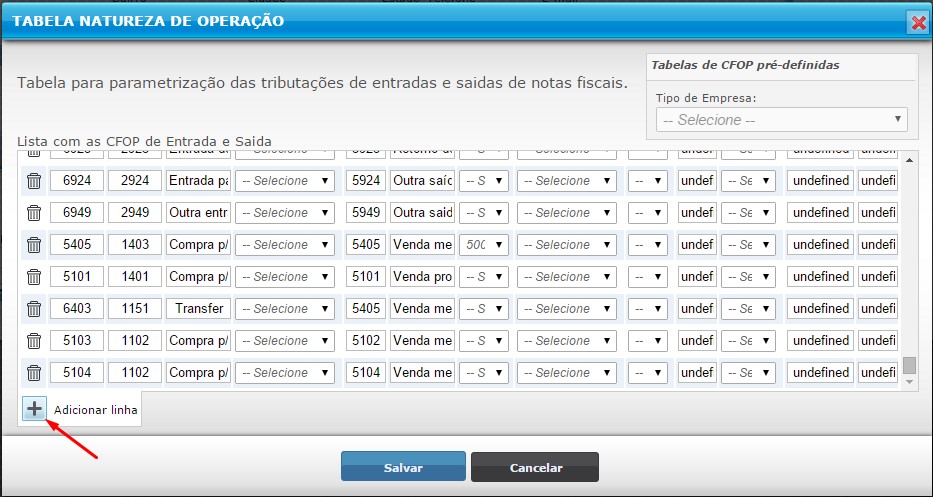Click the 5924 exit CFOP field

(365, 181)
